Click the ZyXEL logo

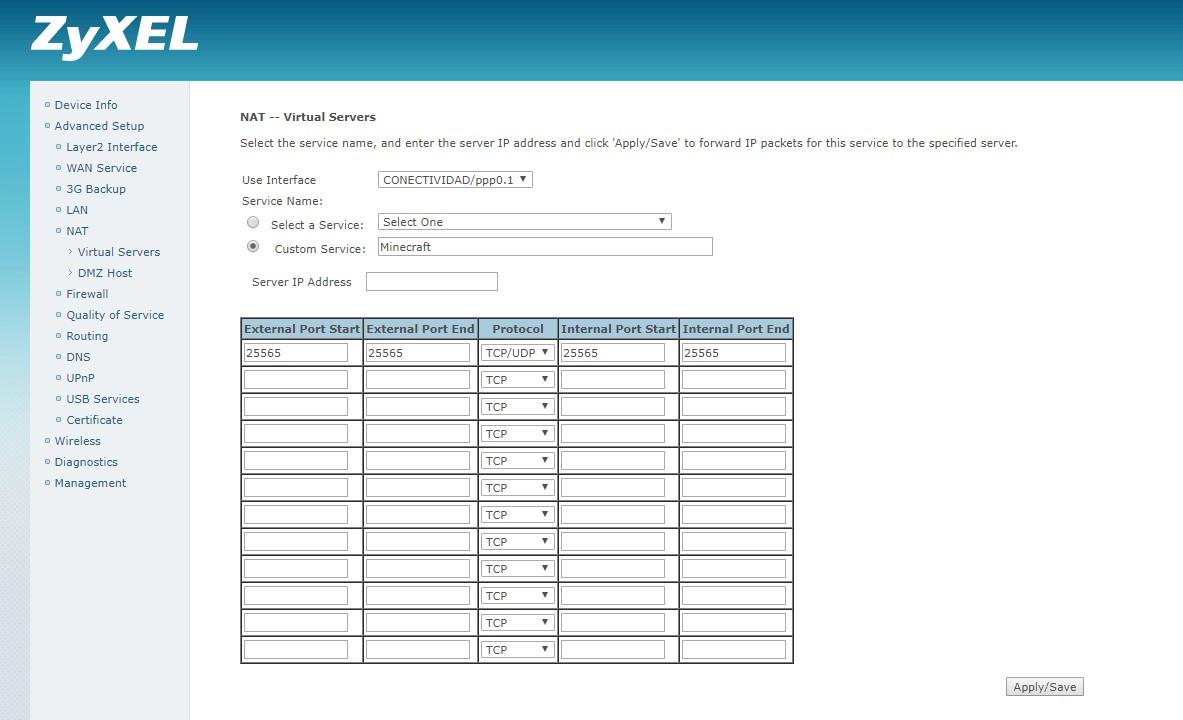(114, 37)
